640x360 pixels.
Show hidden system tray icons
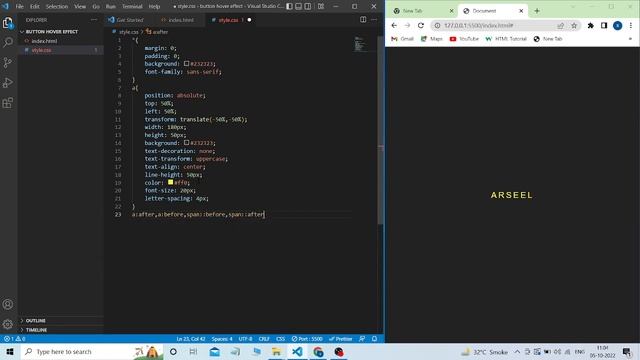(517, 351)
